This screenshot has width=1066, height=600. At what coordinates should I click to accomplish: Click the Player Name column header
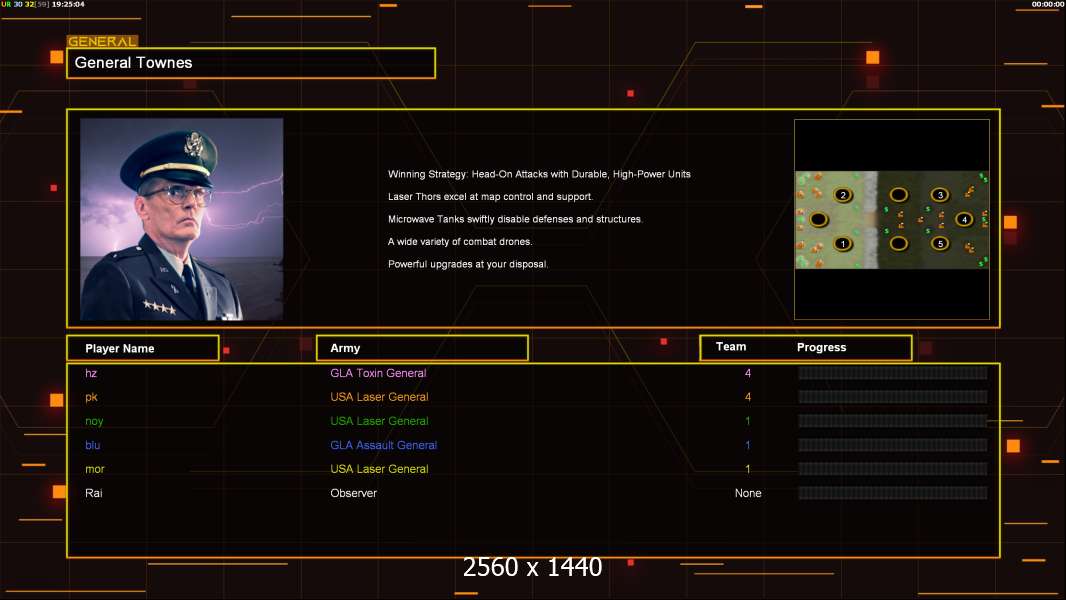142,348
